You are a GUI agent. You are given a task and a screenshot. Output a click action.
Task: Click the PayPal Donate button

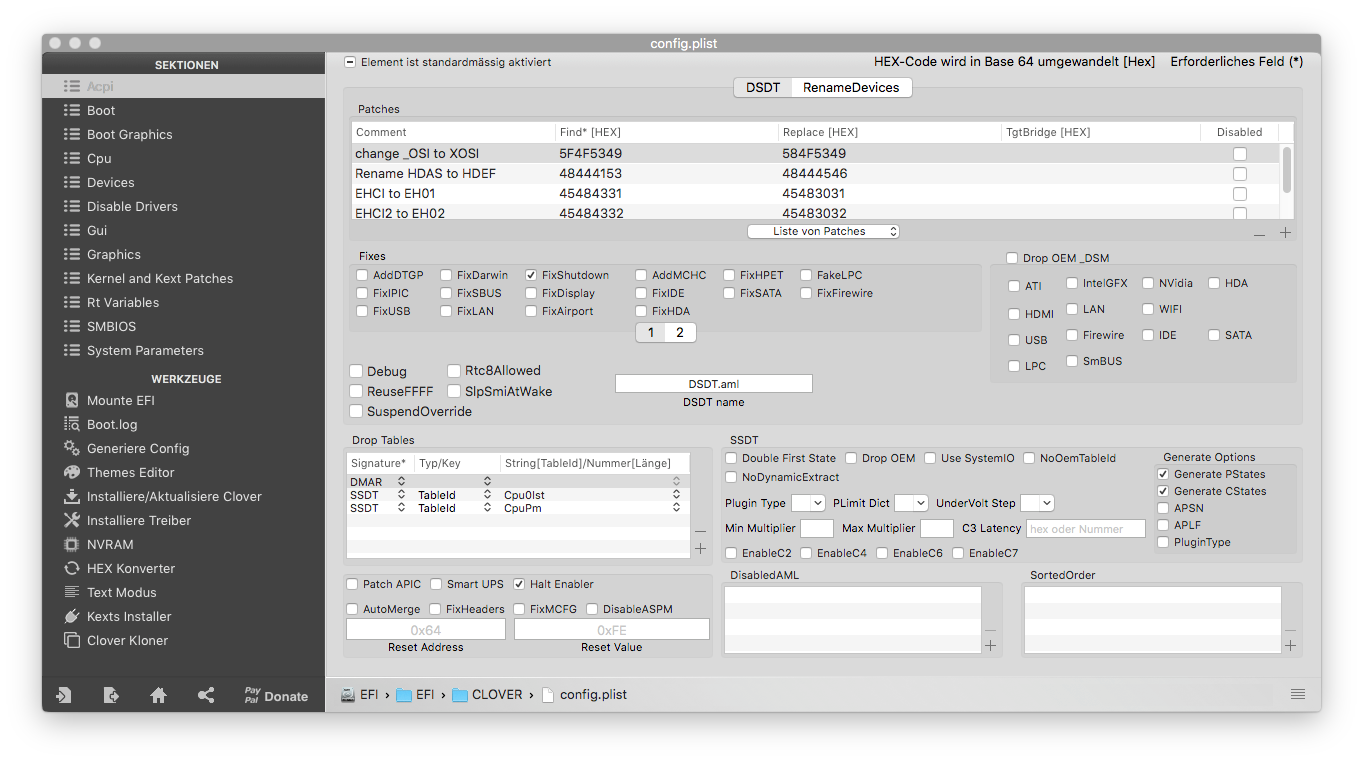pyautogui.click(x=276, y=696)
